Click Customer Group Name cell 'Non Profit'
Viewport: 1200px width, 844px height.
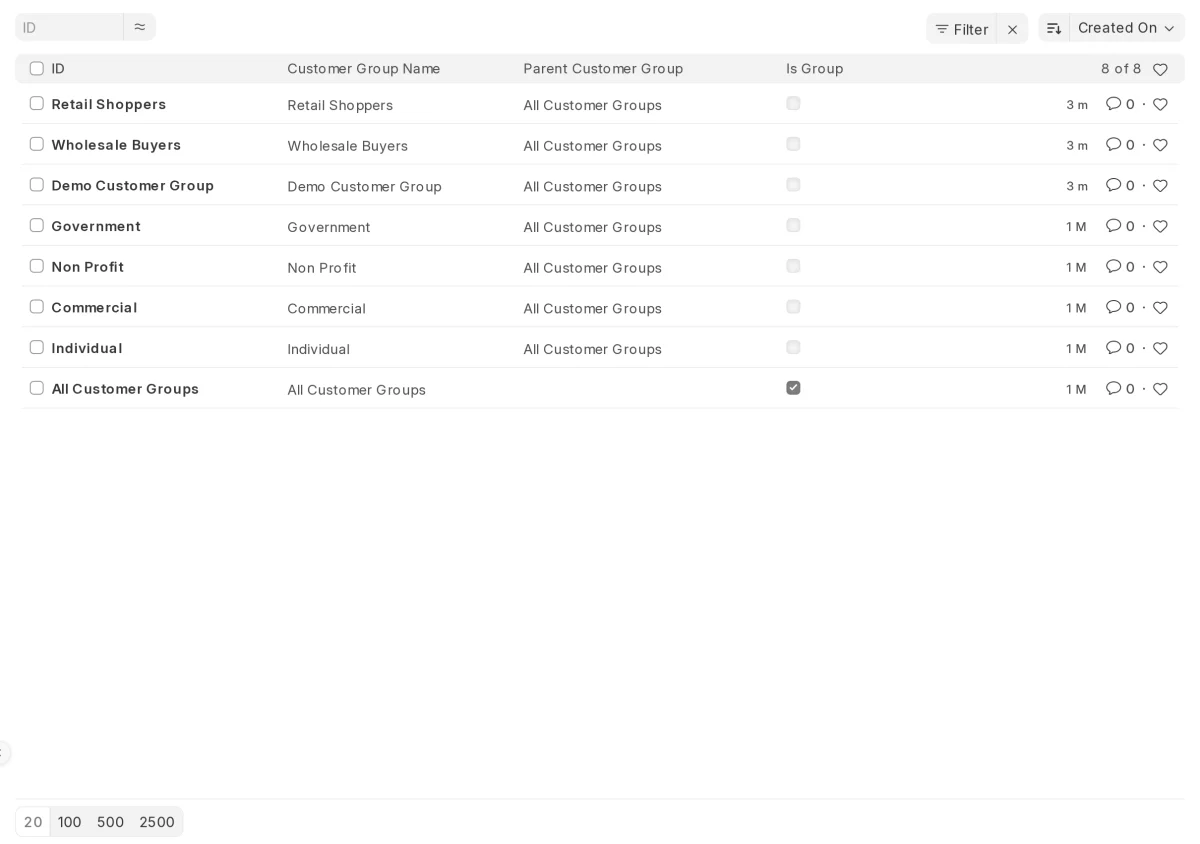[x=322, y=268]
